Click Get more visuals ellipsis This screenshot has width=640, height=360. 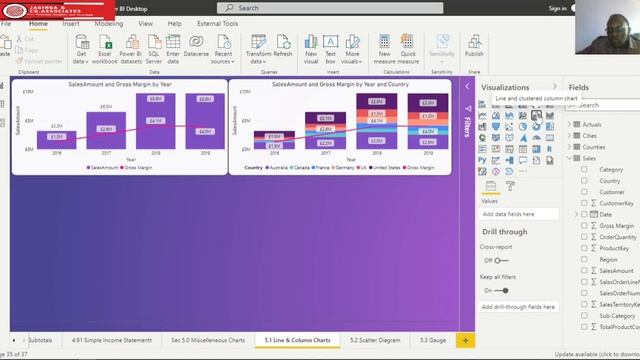tap(522, 171)
